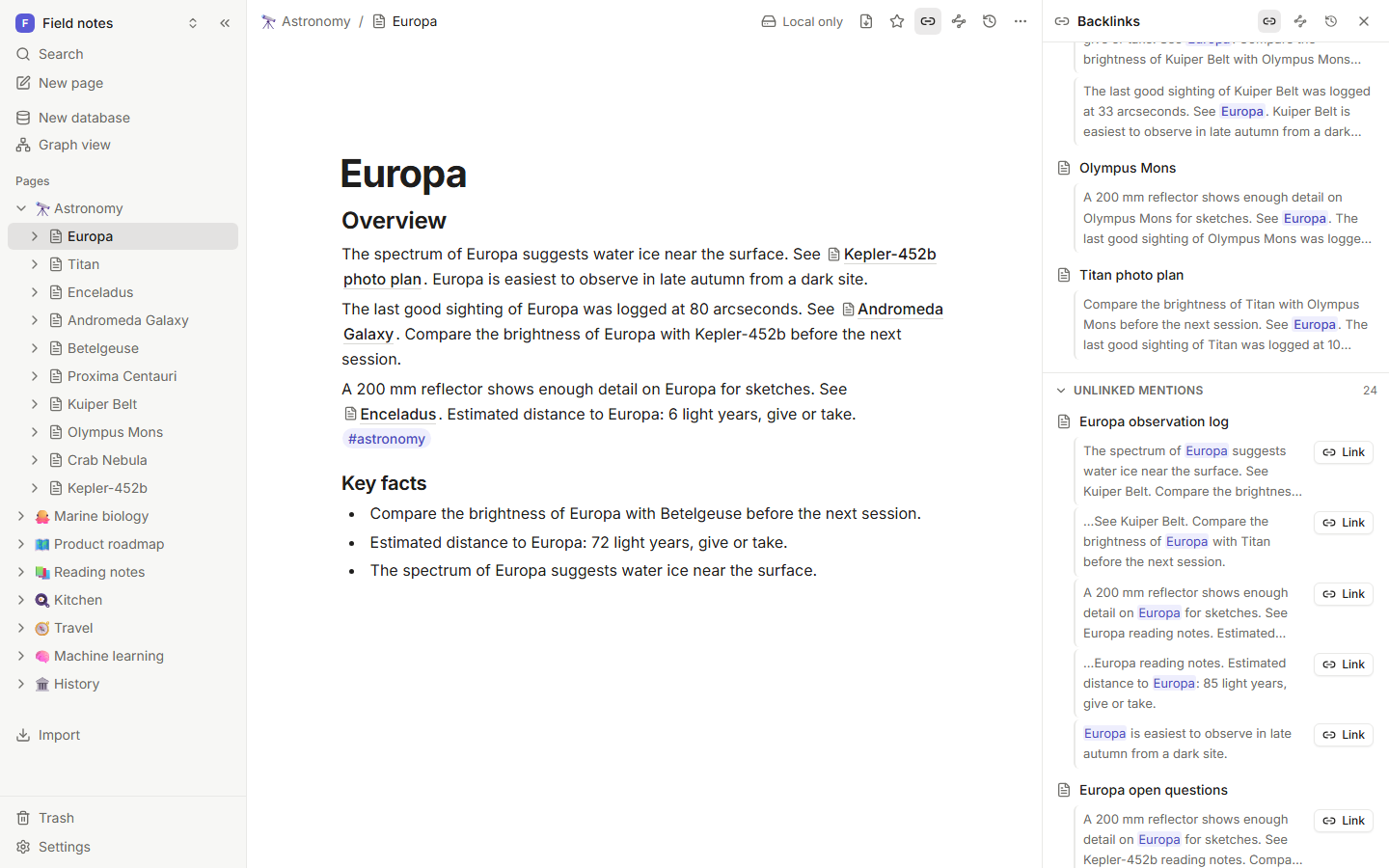Switch to backlinks tab in right panel

[x=1269, y=21]
